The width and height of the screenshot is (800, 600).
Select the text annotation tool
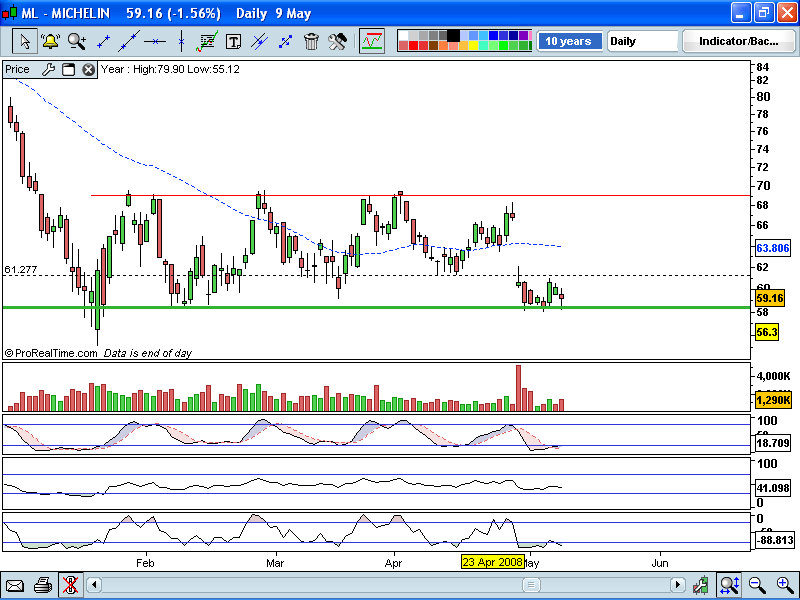[x=233, y=42]
